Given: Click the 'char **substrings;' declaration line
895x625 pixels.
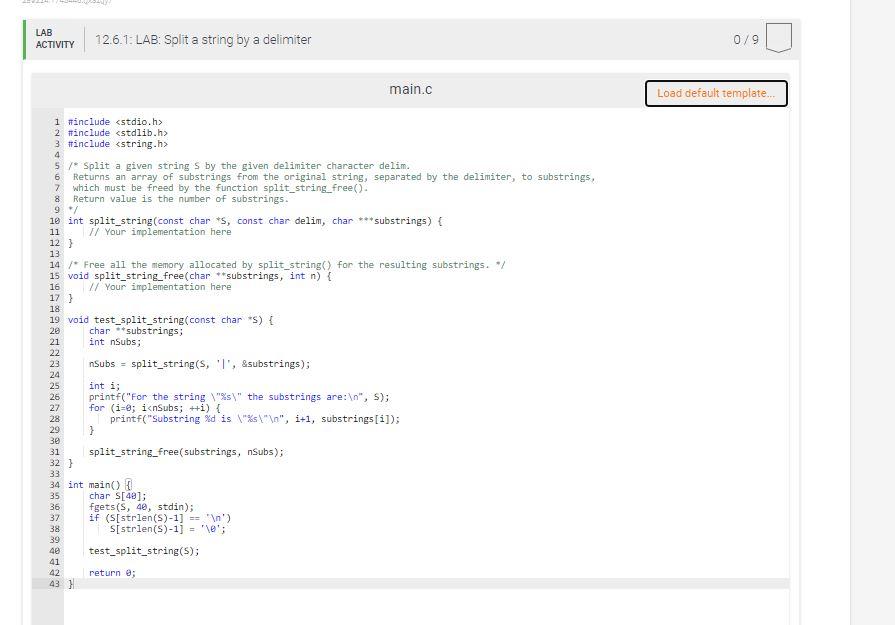Looking at the screenshot, I should [x=136, y=330].
